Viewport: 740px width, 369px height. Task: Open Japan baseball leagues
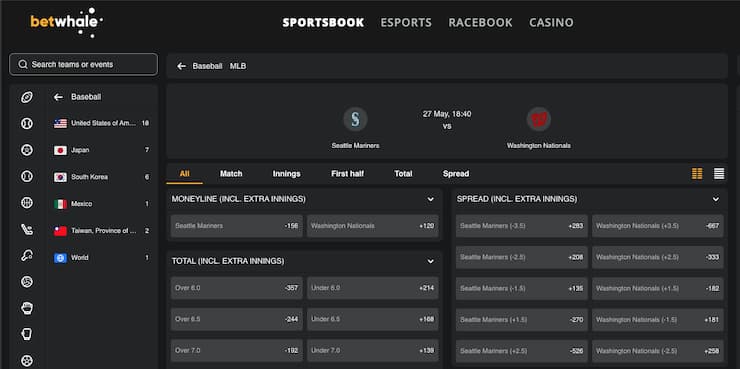[102, 151]
